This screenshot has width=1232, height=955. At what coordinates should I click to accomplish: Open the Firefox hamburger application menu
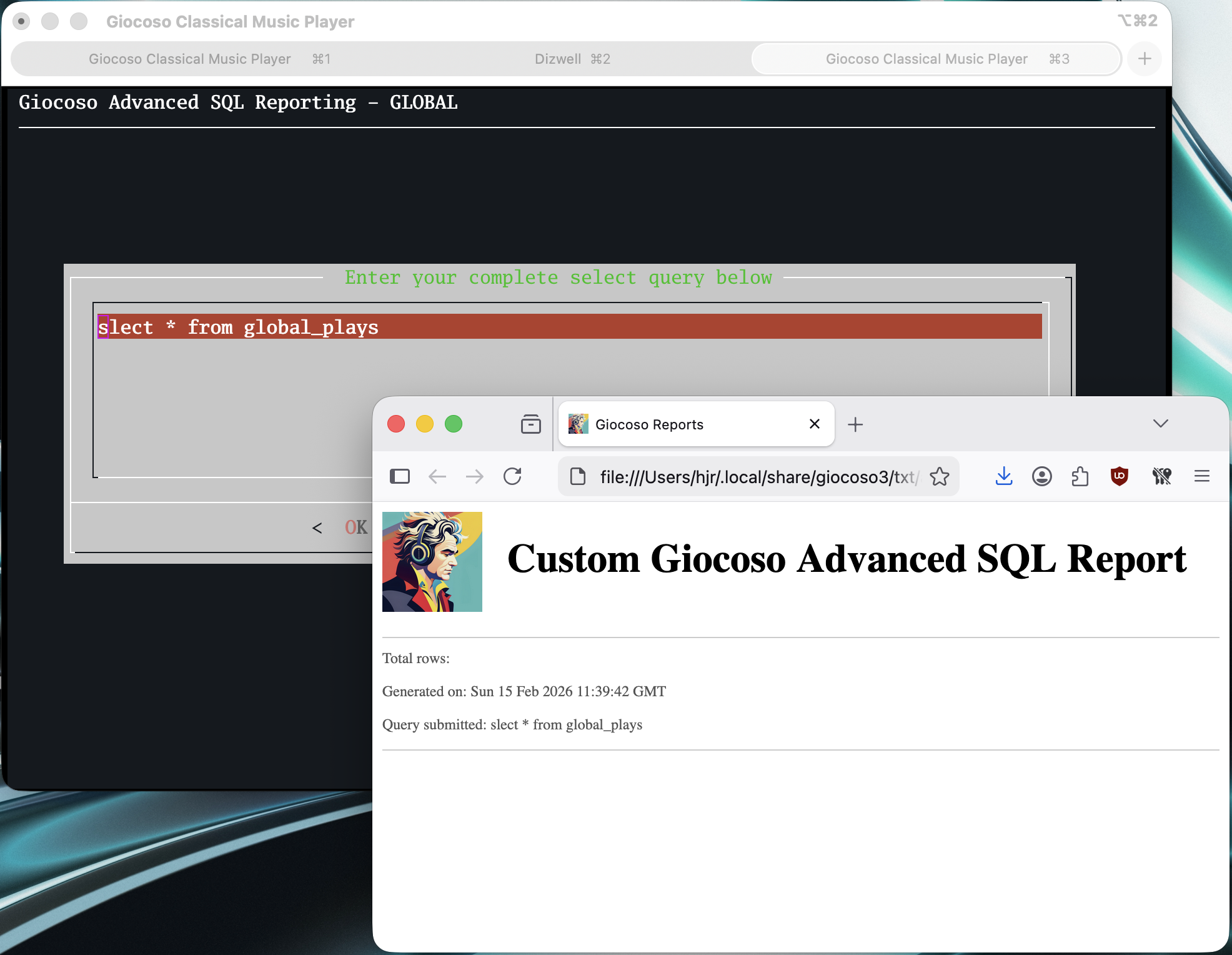1201,476
